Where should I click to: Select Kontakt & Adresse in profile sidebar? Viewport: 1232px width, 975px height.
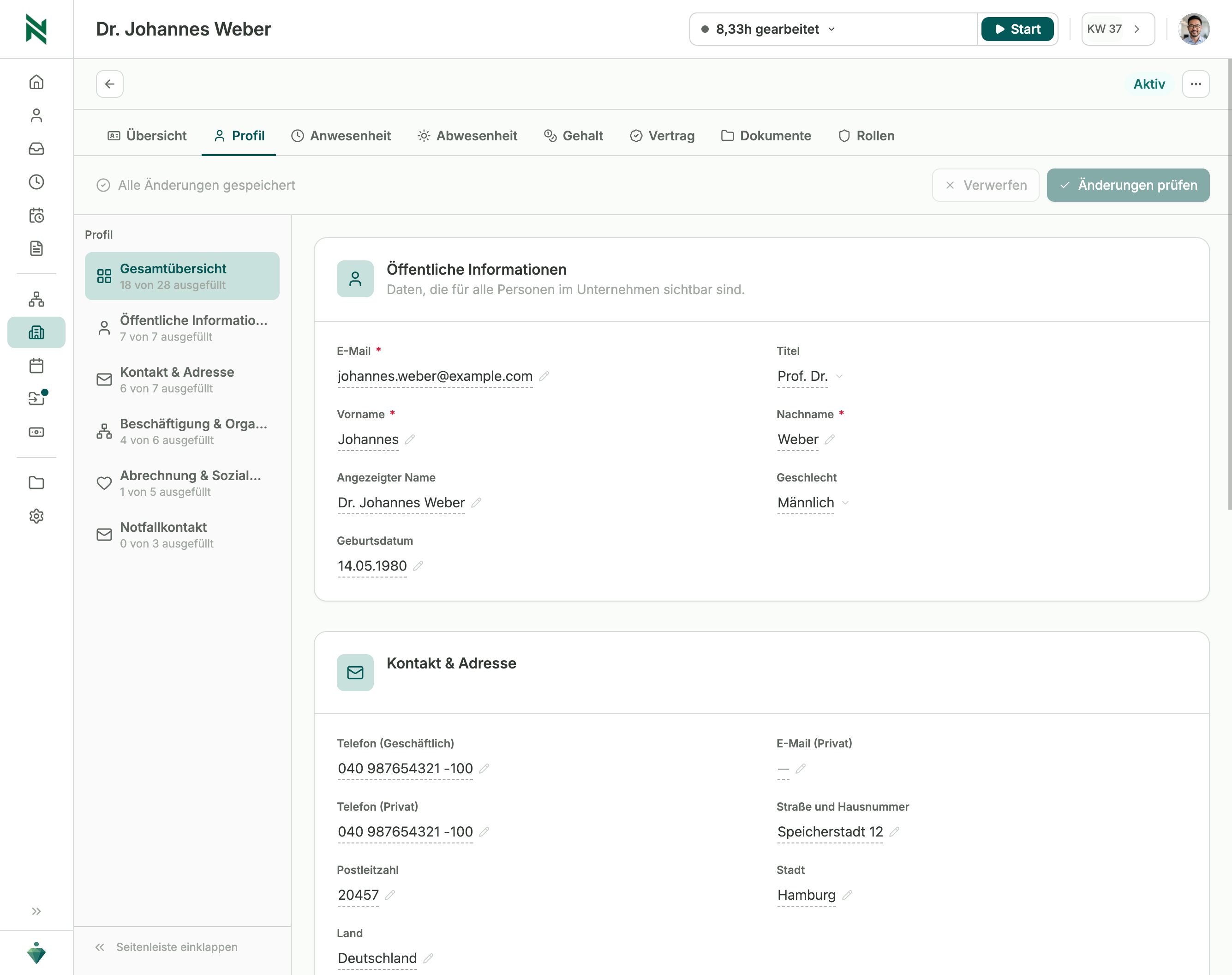(x=182, y=379)
